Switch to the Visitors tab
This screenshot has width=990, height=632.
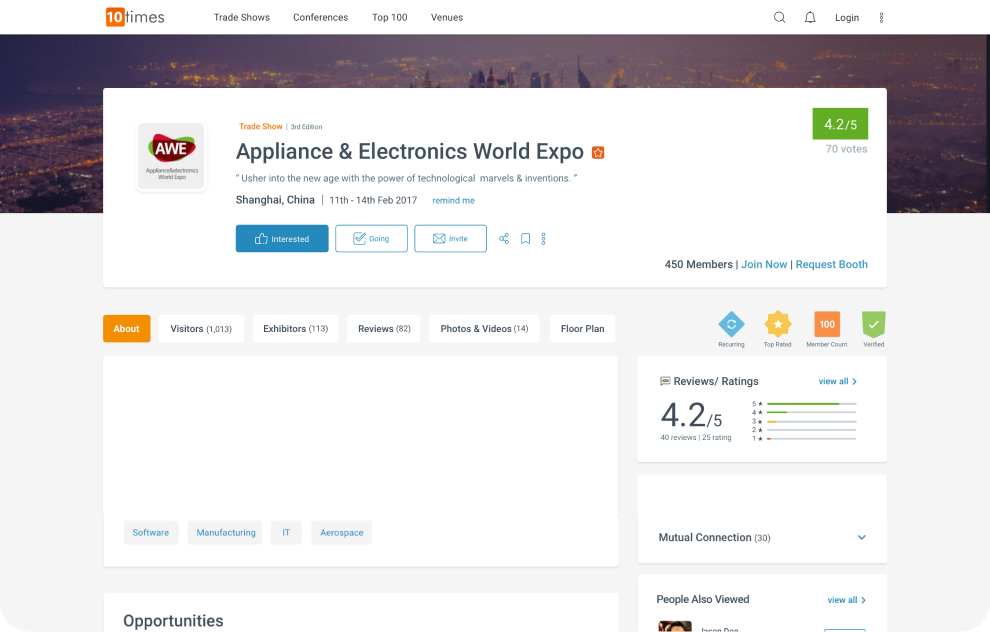[201, 329]
